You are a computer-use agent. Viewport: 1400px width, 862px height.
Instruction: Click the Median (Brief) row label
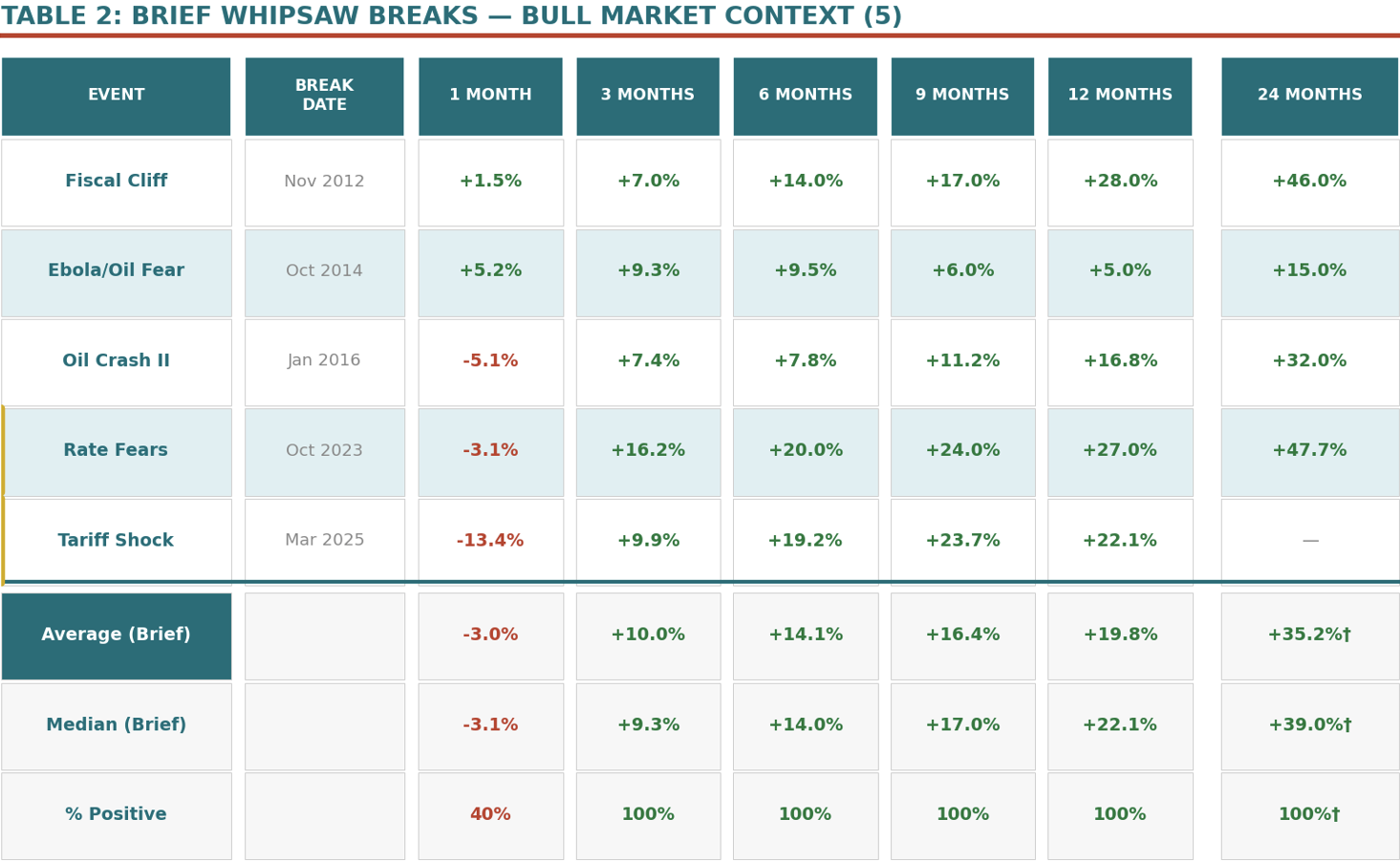pyautogui.click(x=116, y=725)
